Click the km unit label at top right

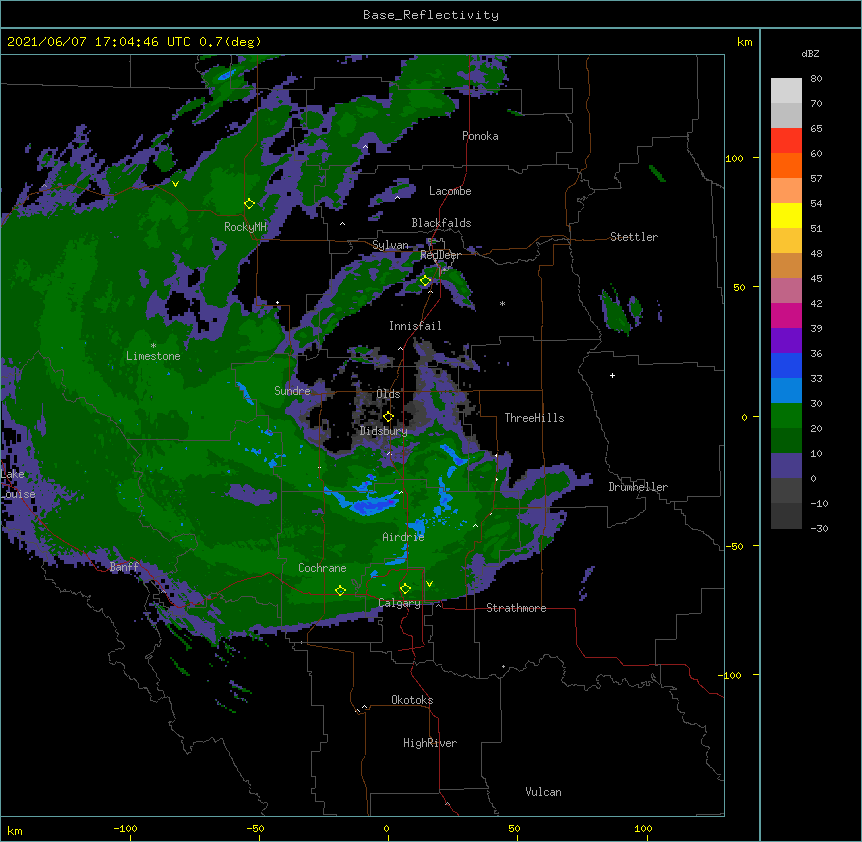(x=745, y=42)
